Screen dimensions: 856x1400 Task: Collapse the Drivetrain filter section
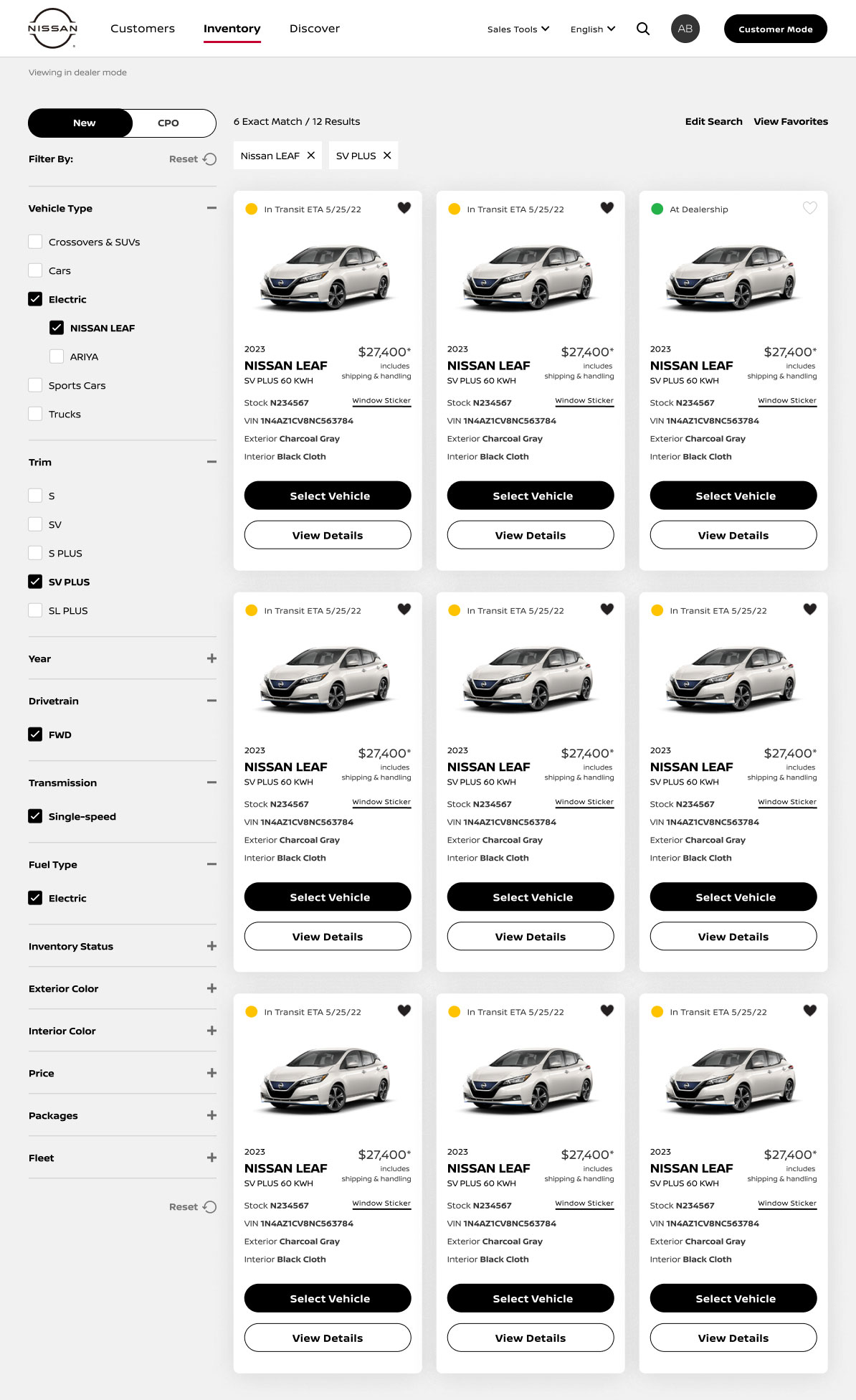tap(211, 701)
